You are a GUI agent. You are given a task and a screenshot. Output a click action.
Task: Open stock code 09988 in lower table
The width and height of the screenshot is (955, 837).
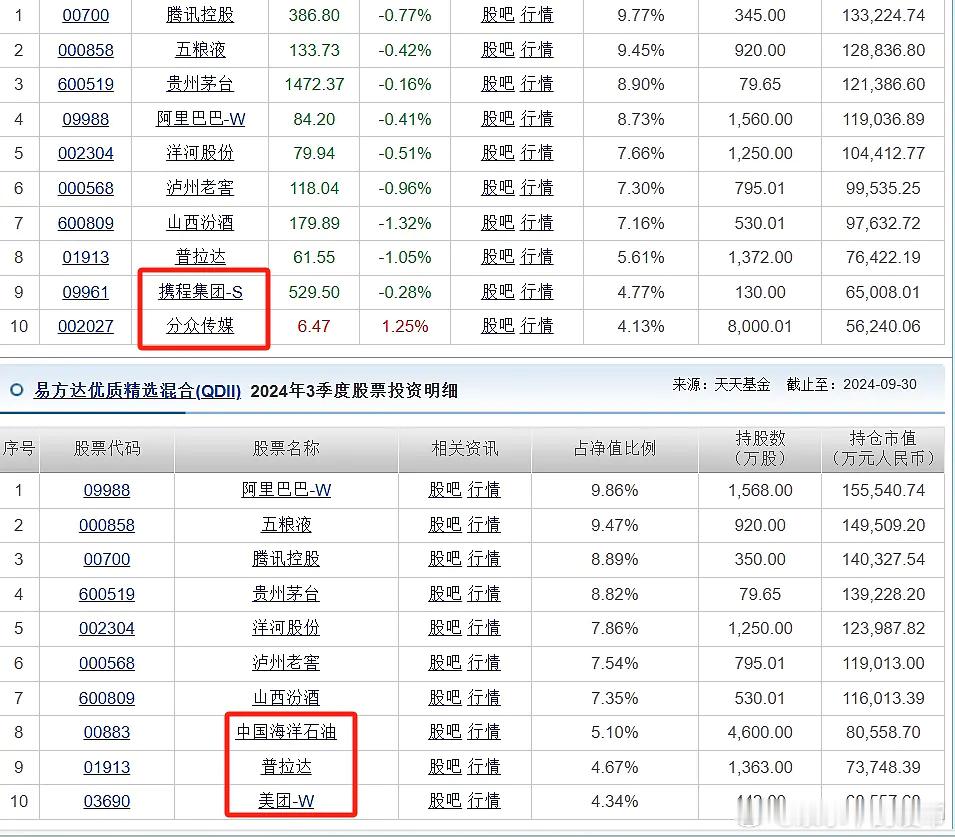point(107,490)
